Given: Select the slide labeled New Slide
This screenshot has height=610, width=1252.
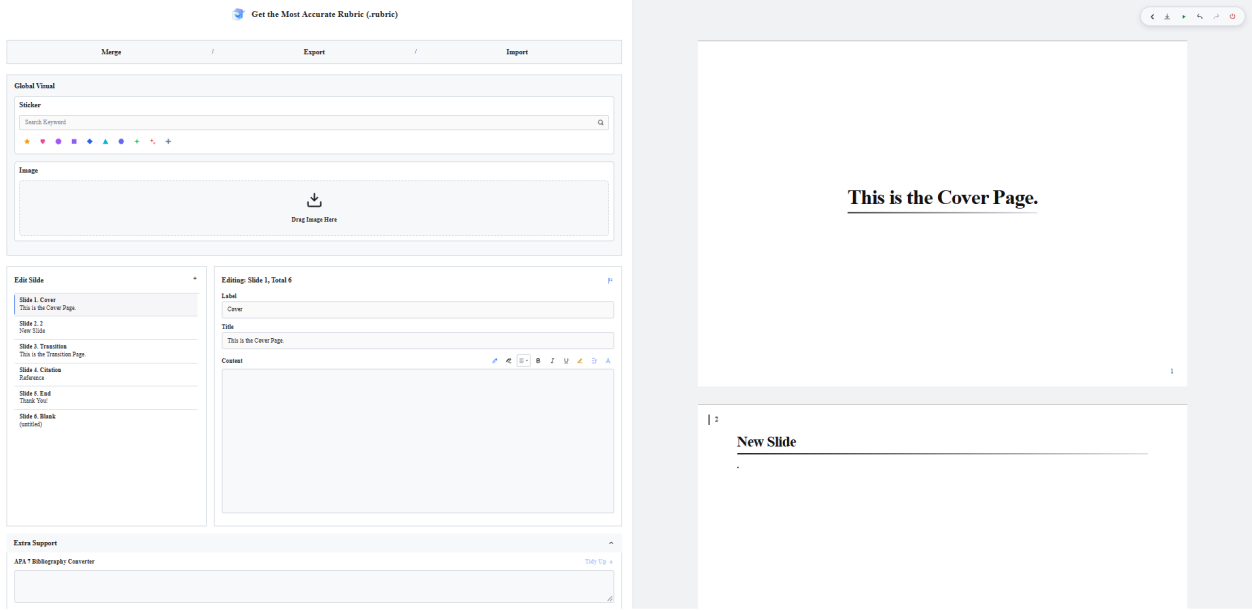Looking at the screenshot, I should pyautogui.click(x=106, y=327).
